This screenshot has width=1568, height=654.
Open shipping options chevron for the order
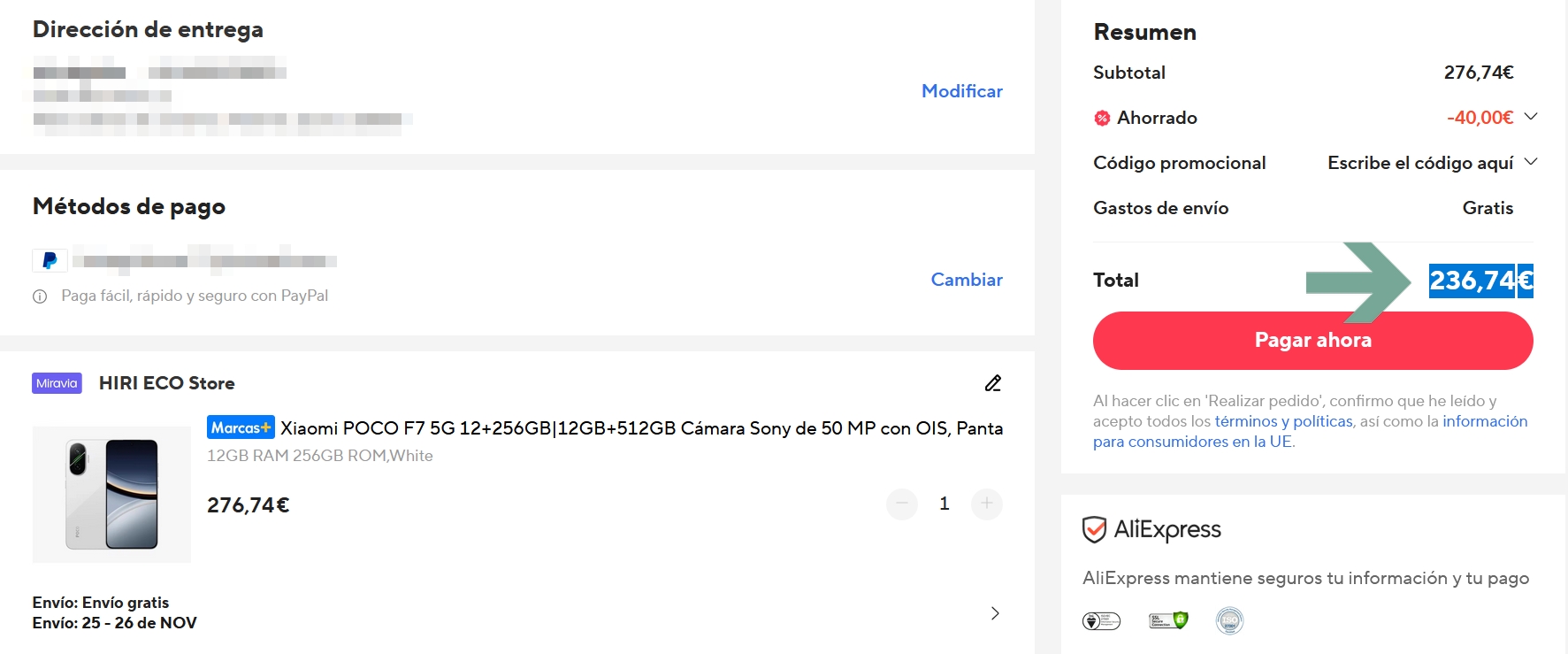(995, 613)
